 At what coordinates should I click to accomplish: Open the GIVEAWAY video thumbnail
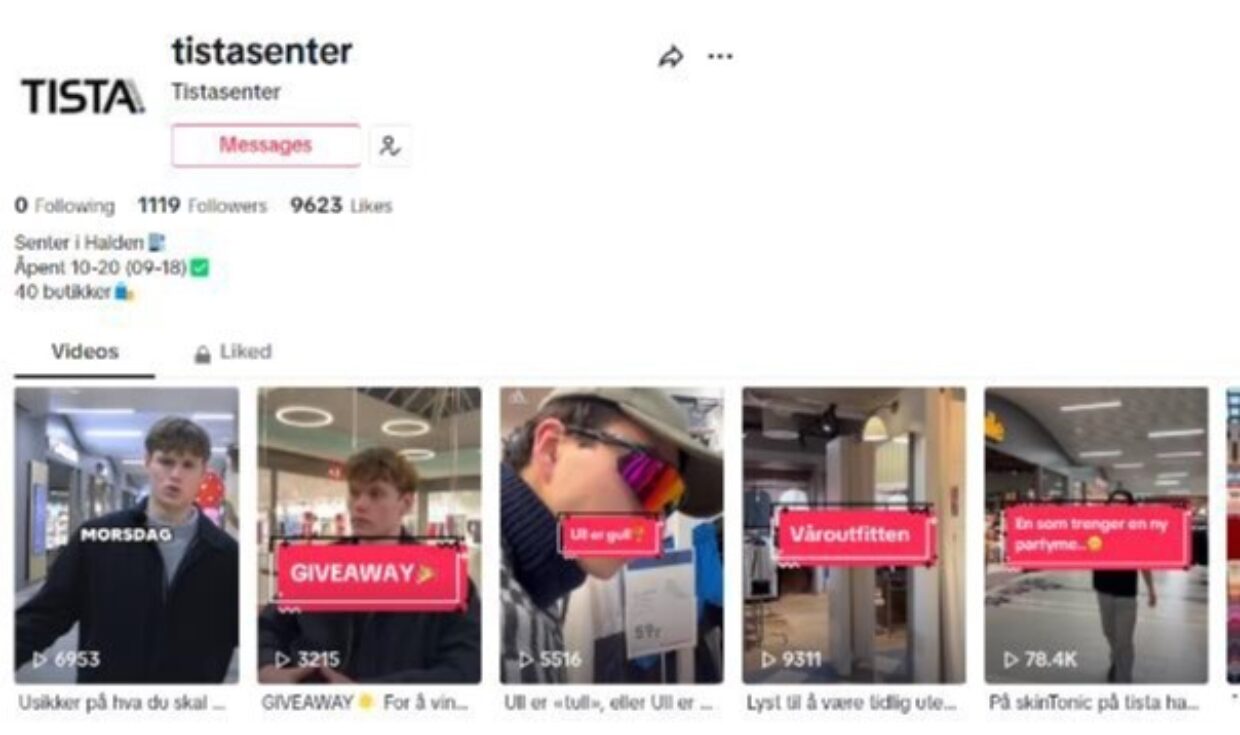click(x=369, y=535)
